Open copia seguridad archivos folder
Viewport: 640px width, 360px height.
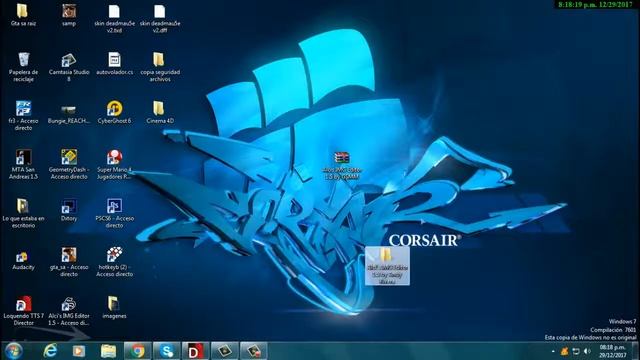(x=160, y=67)
